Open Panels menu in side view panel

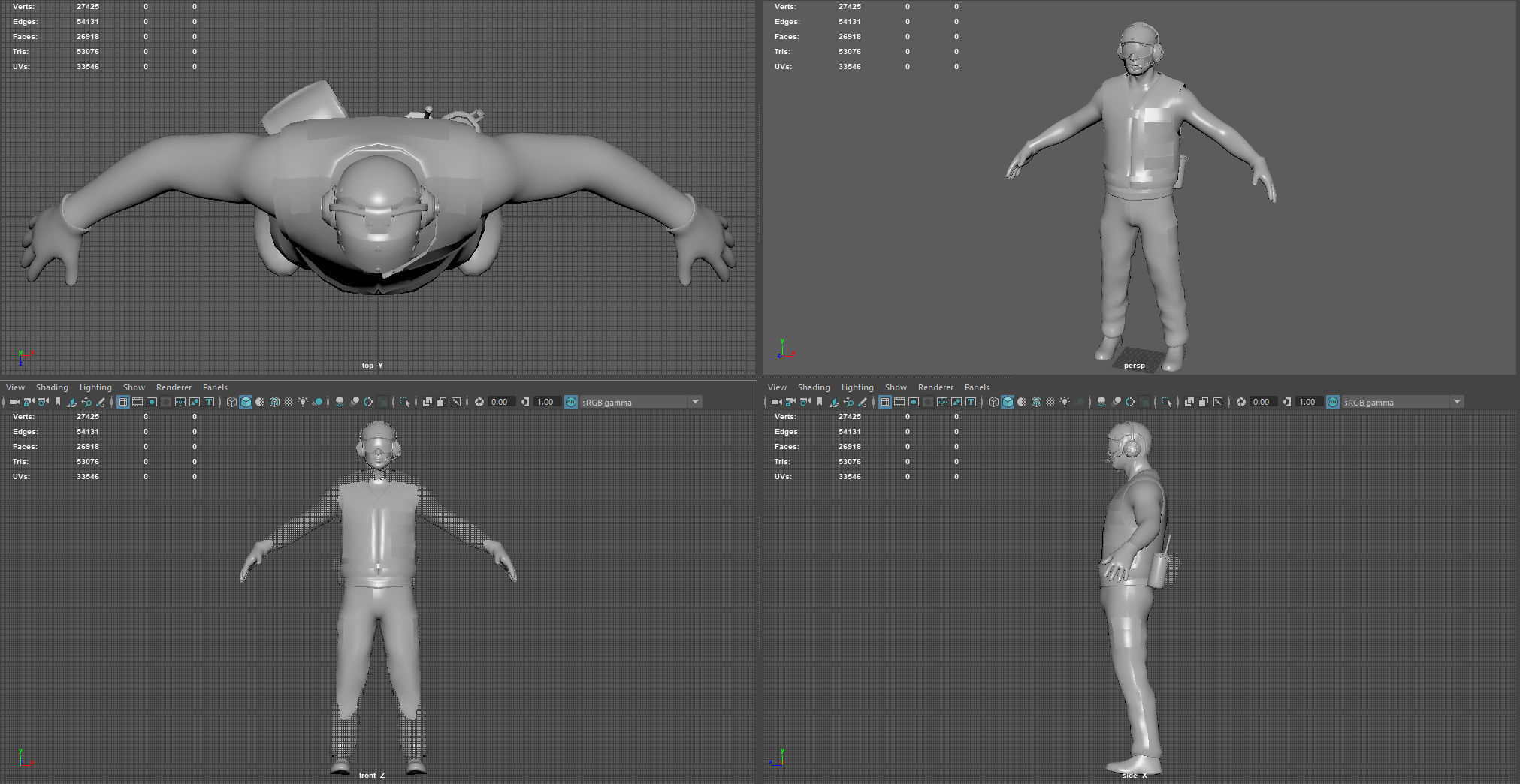click(977, 387)
